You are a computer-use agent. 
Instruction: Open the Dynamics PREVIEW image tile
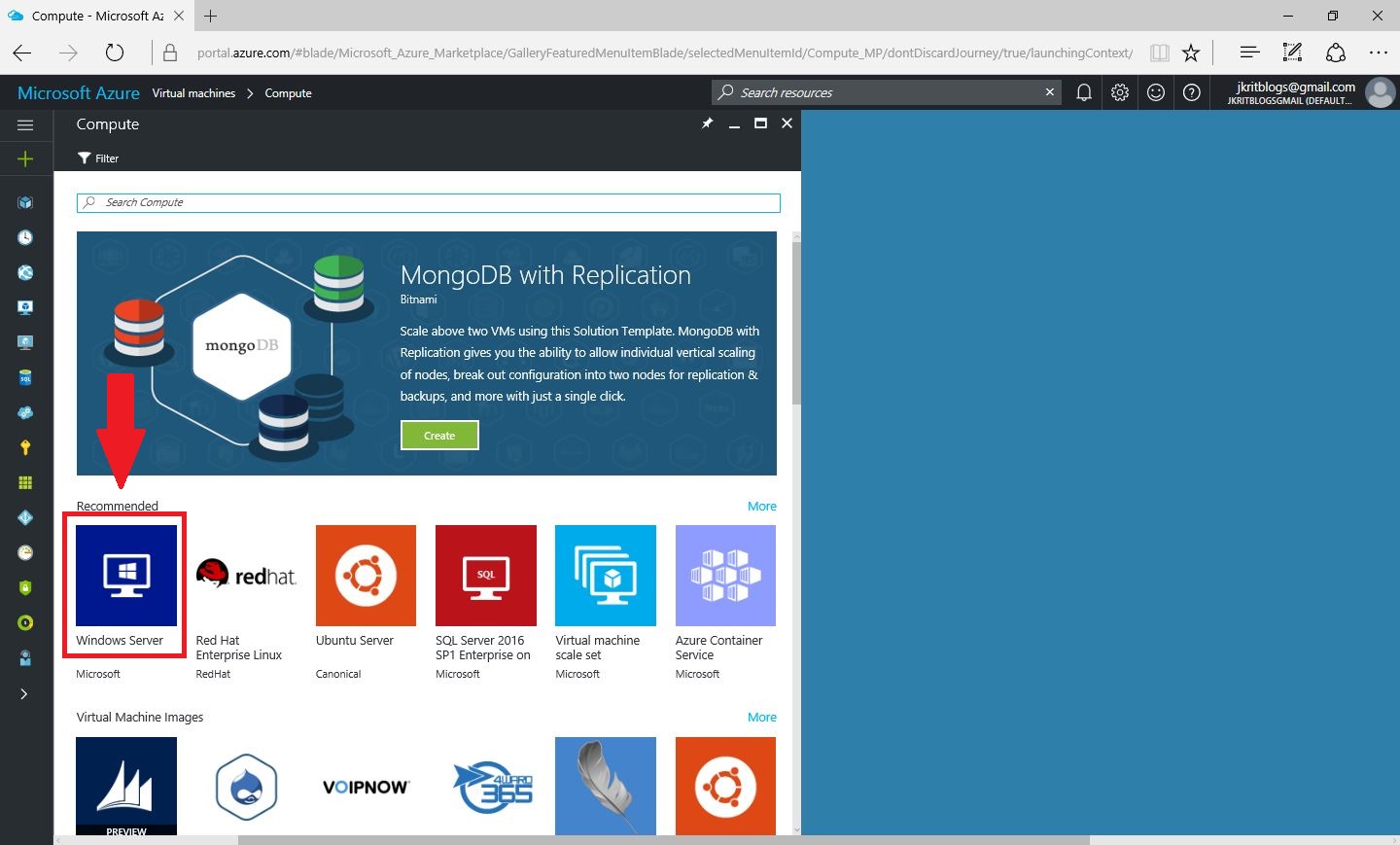pyautogui.click(x=126, y=786)
